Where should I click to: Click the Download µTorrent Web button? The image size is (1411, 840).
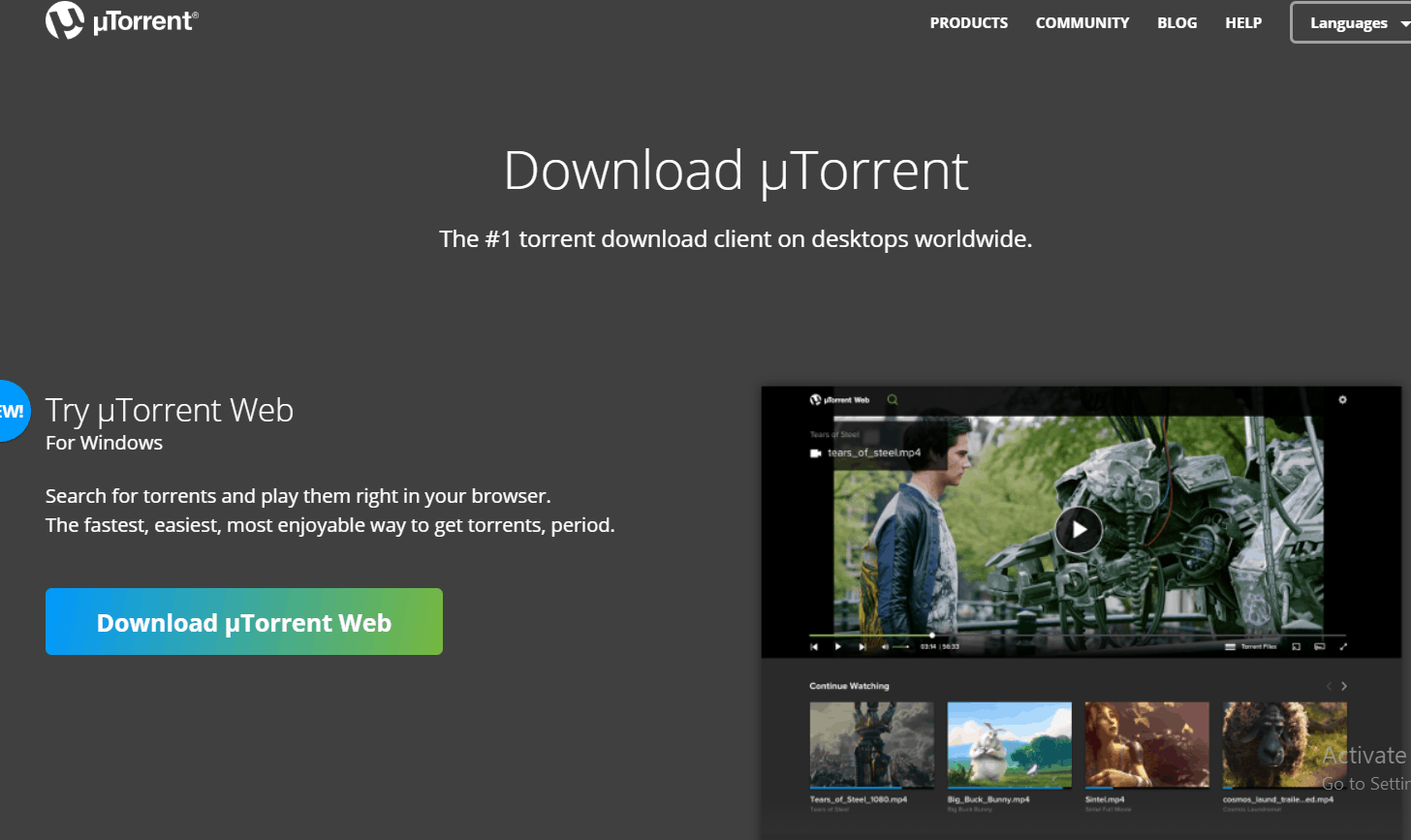pyautogui.click(x=244, y=621)
